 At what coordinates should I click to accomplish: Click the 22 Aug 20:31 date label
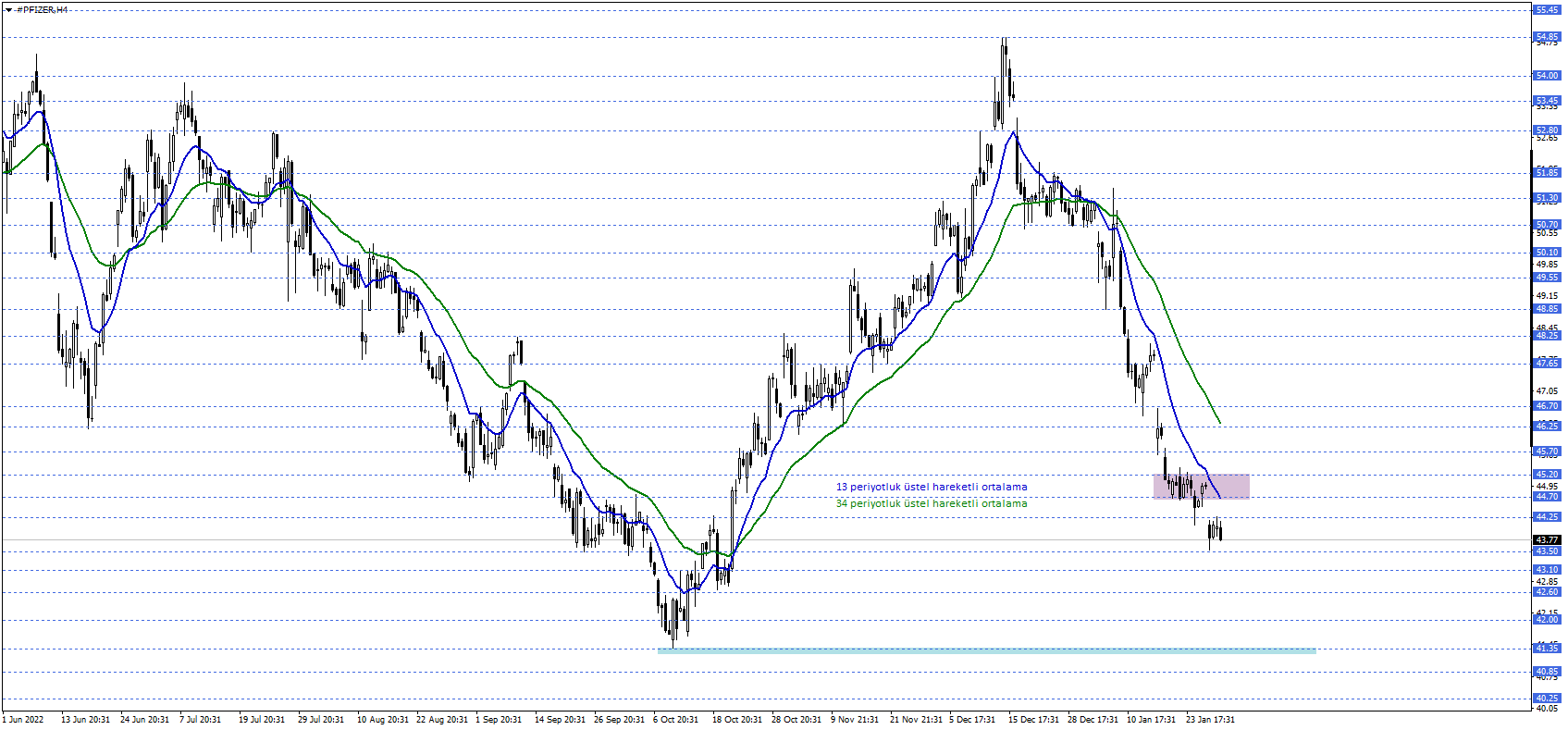tap(441, 720)
